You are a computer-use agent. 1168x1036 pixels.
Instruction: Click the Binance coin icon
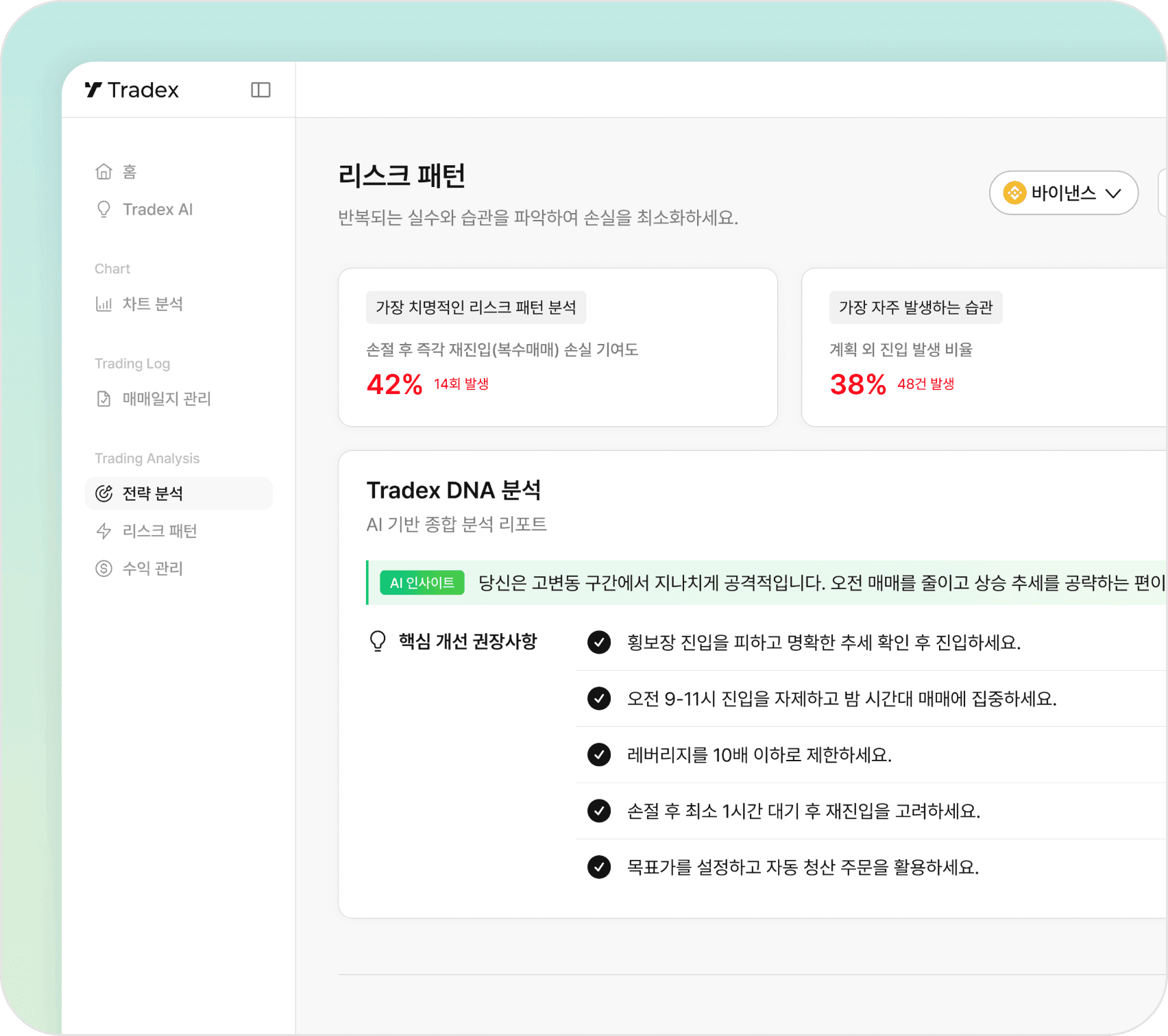1014,193
